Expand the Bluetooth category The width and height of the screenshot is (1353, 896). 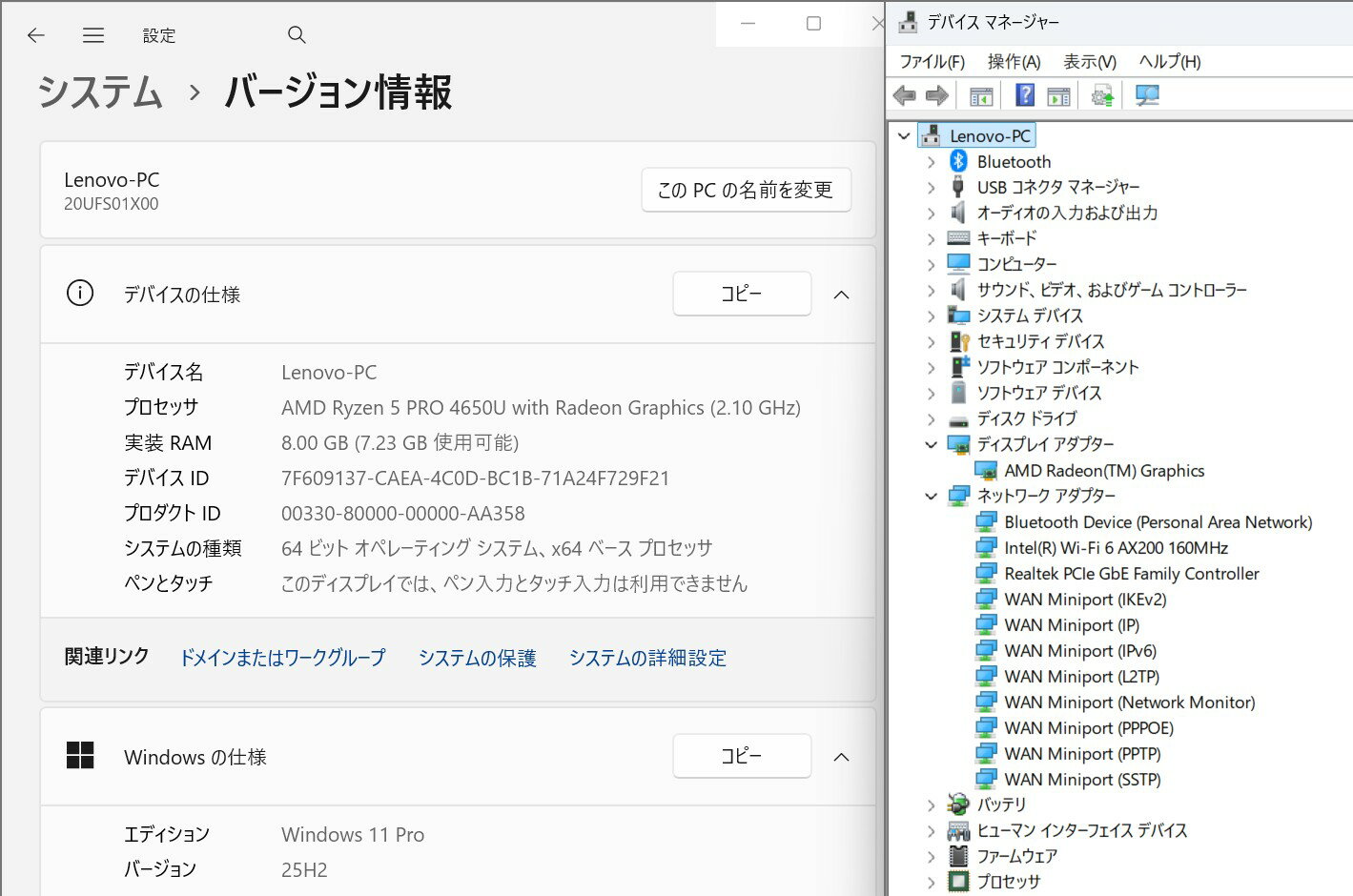pos(932,162)
